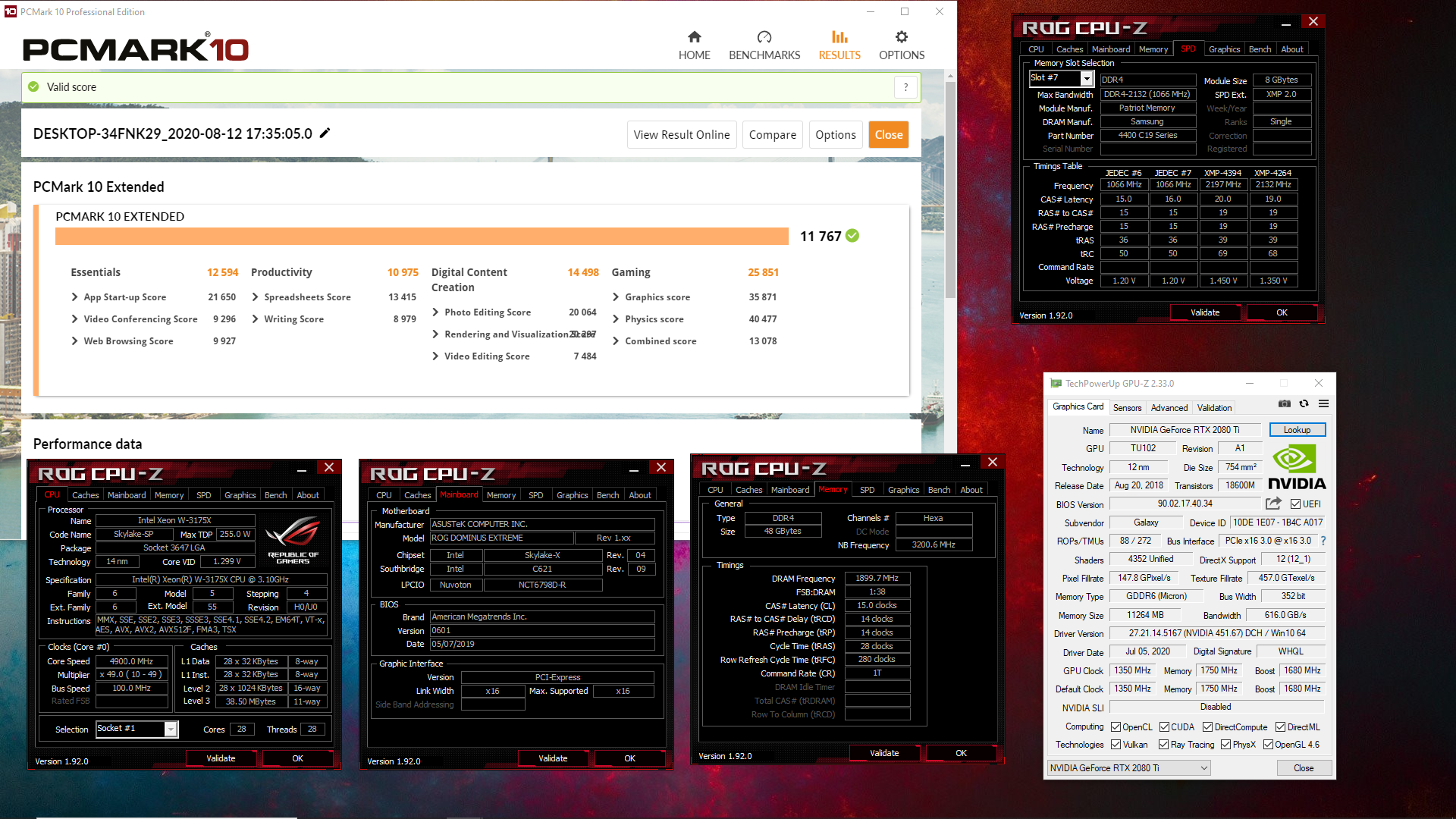The height and width of the screenshot is (819, 1456).
Task: Click the scrollbar up arrow in PCMark
Action: [949, 77]
